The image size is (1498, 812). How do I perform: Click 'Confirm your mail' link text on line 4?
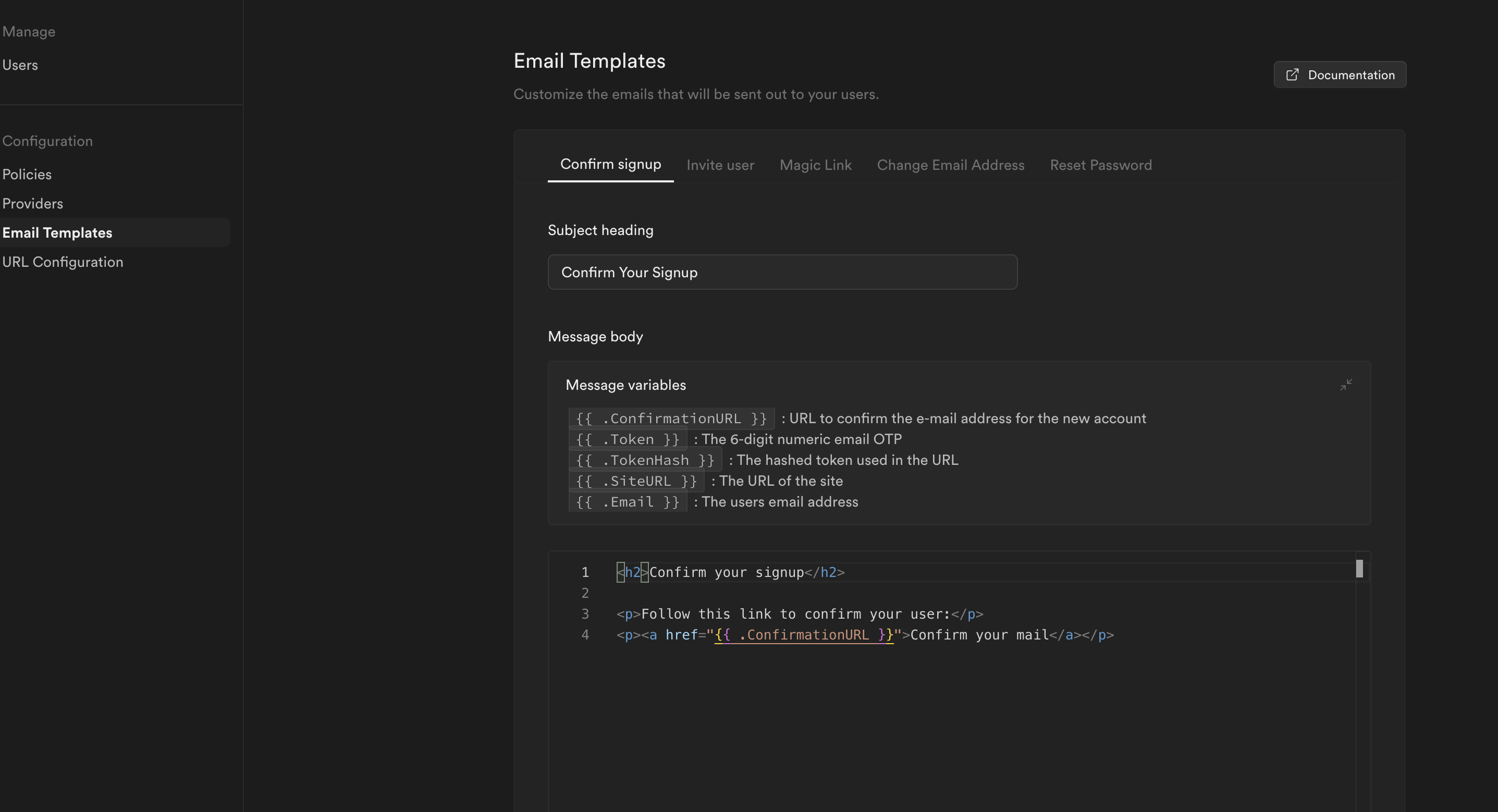coord(979,635)
